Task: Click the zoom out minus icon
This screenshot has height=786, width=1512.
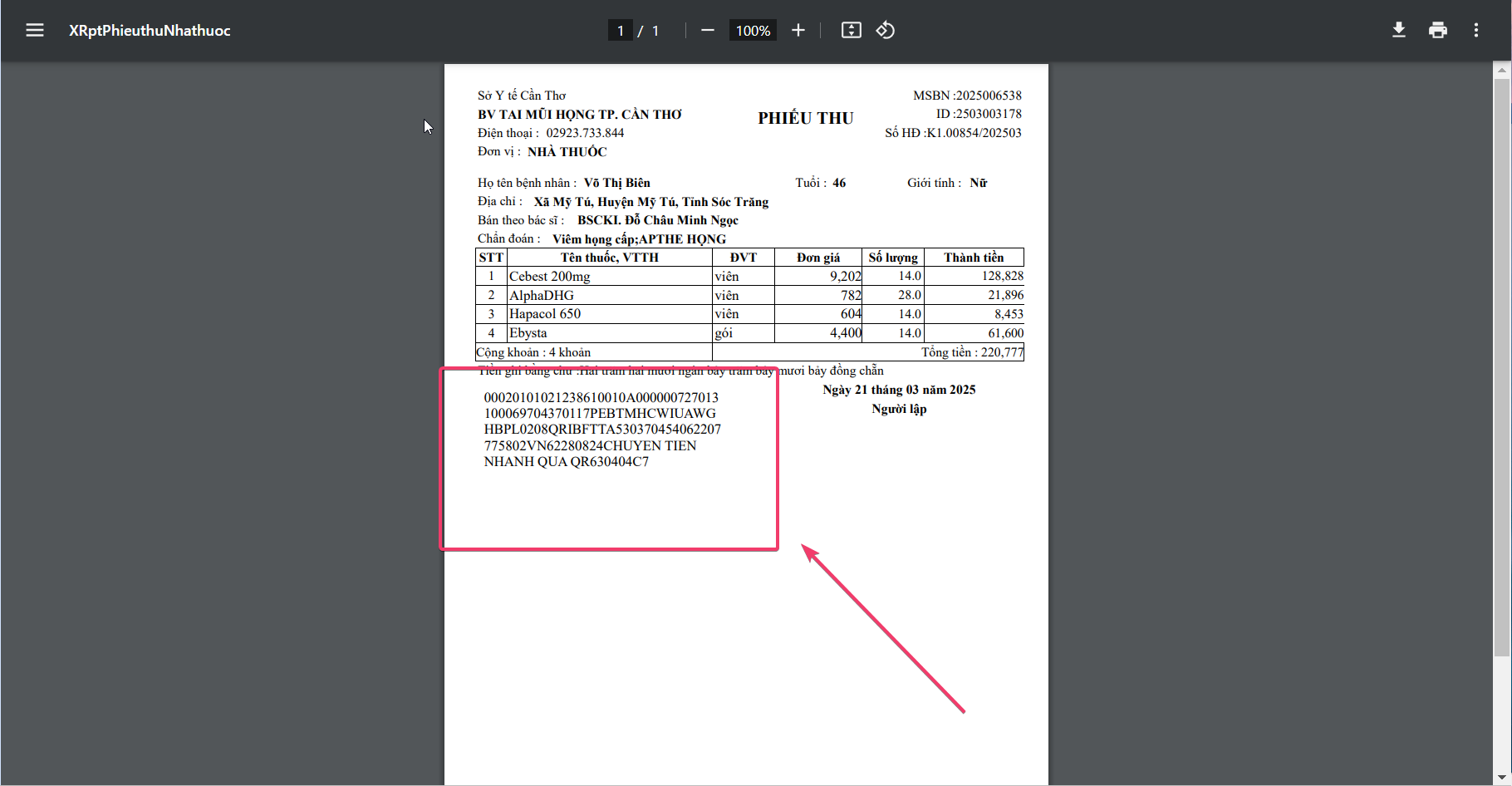Action: (x=708, y=31)
